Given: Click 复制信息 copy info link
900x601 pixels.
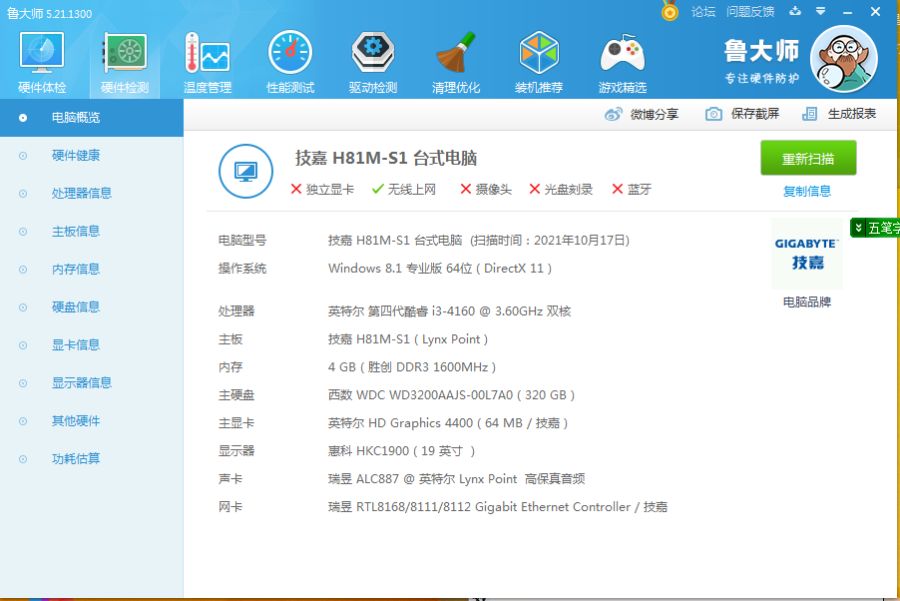Looking at the screenshot, I should pos(807,191).
